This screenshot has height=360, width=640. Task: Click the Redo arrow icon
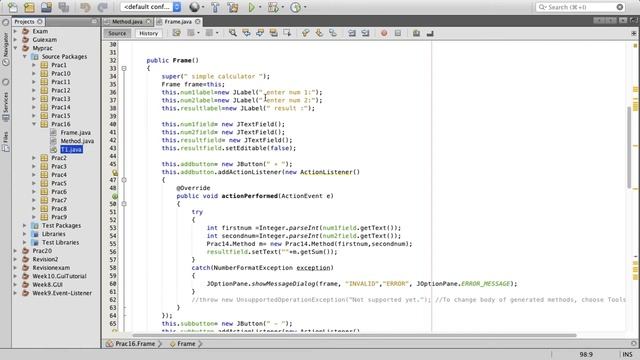102,7
